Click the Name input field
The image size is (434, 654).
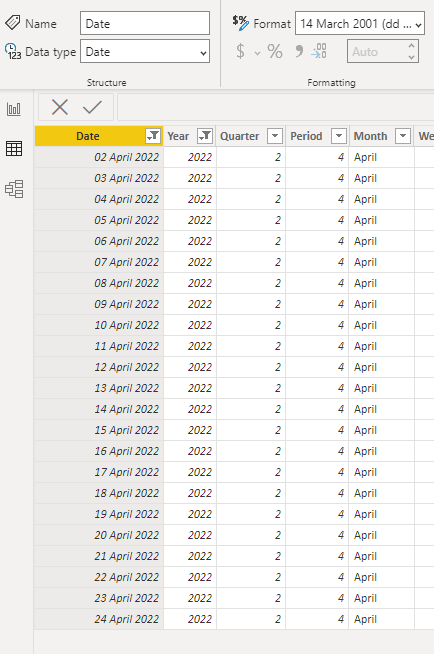pyautogui.click(x=145, y=23)
